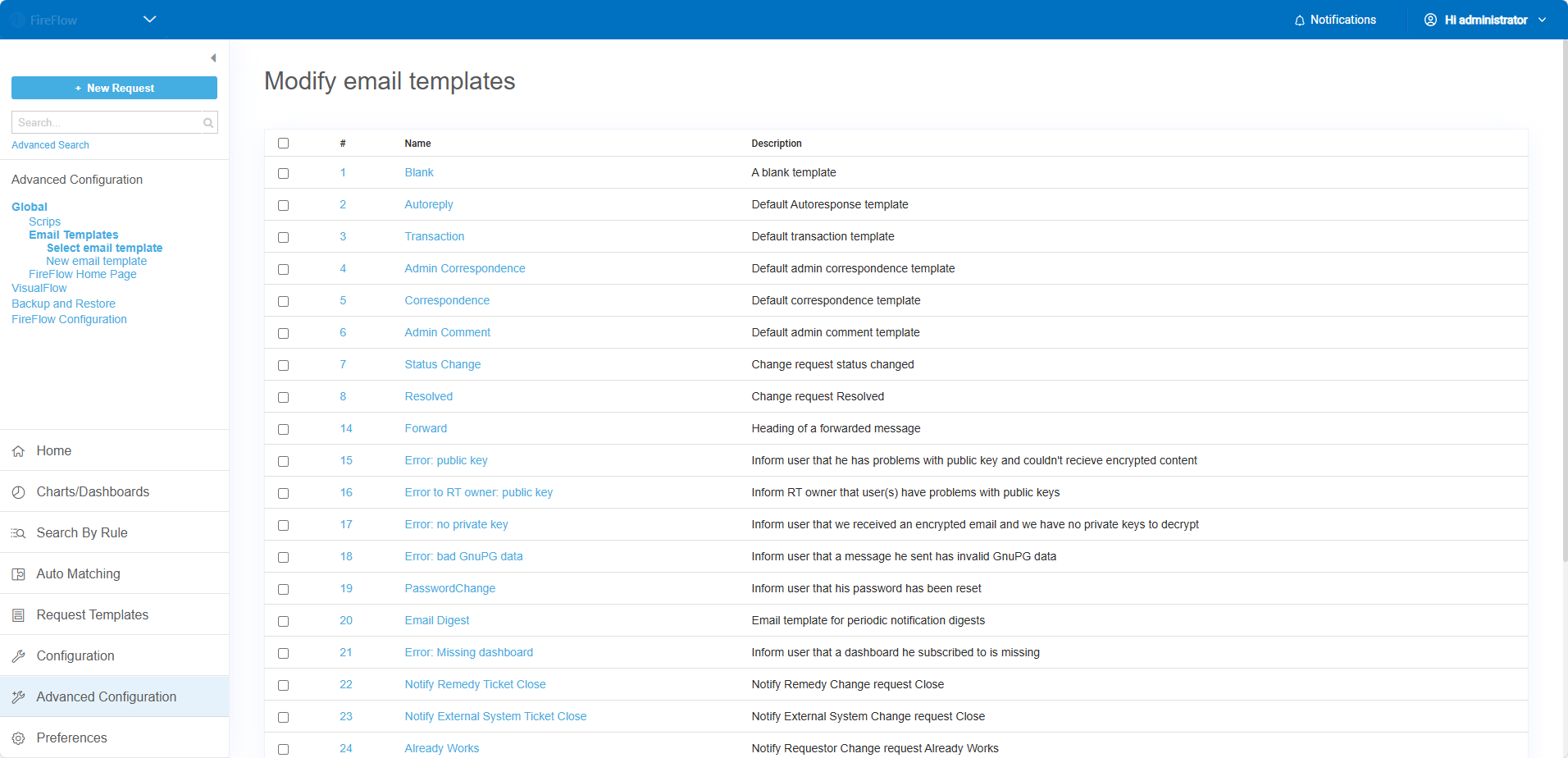This screenshot has width=1568, height=758.
Task: Select New email template in the tree
Action: point(96,261)
